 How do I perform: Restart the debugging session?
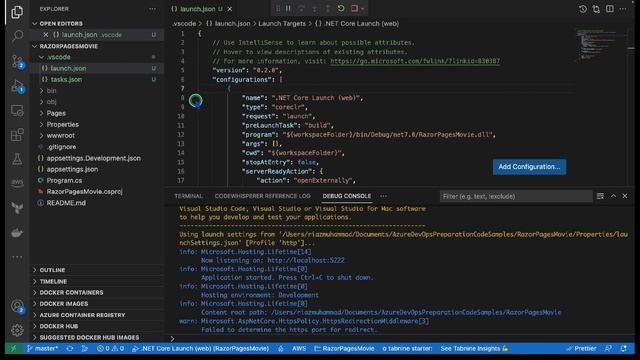click(x=341, y=9)
